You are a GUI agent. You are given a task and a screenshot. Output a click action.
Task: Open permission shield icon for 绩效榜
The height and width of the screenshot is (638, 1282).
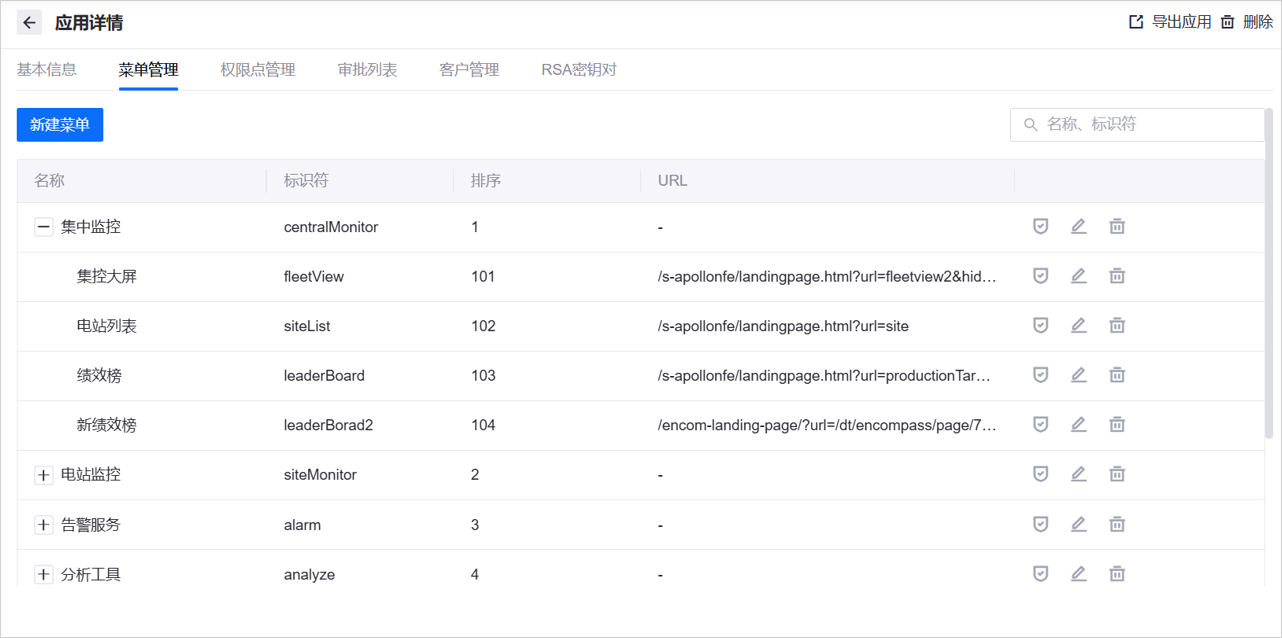(x=1040, y=375)
